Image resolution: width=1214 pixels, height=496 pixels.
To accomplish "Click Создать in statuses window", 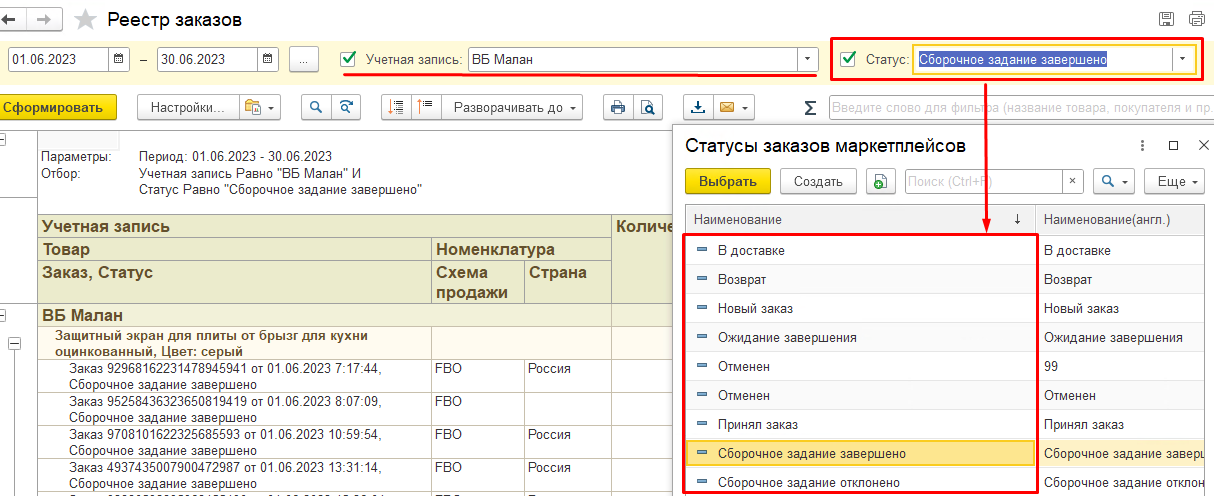I will click(x=818, y=181).
